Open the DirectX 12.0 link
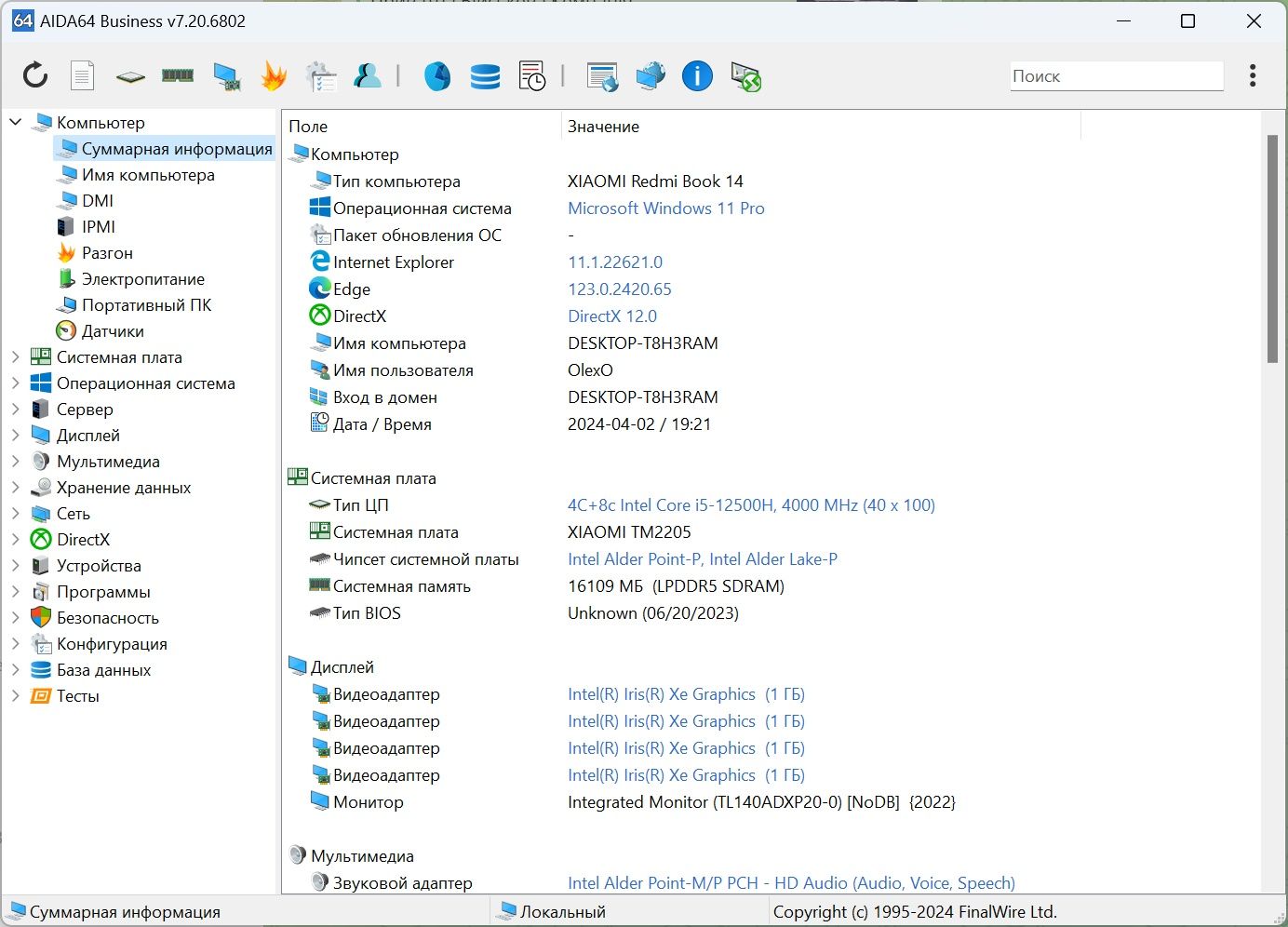Screen dimensions: 1288x927 click(x=612, y=316)
